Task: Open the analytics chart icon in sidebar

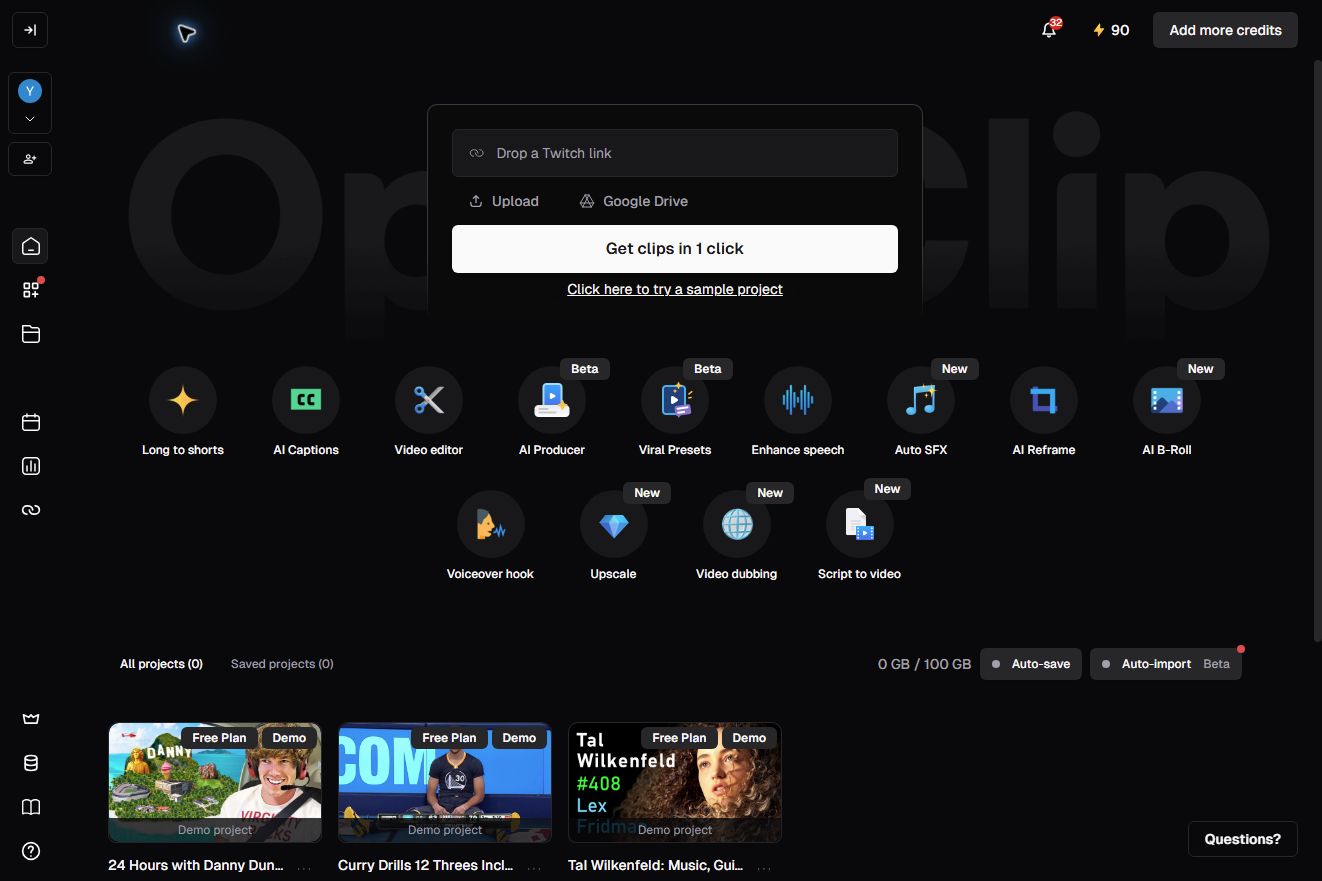Action: coord(31,466)
